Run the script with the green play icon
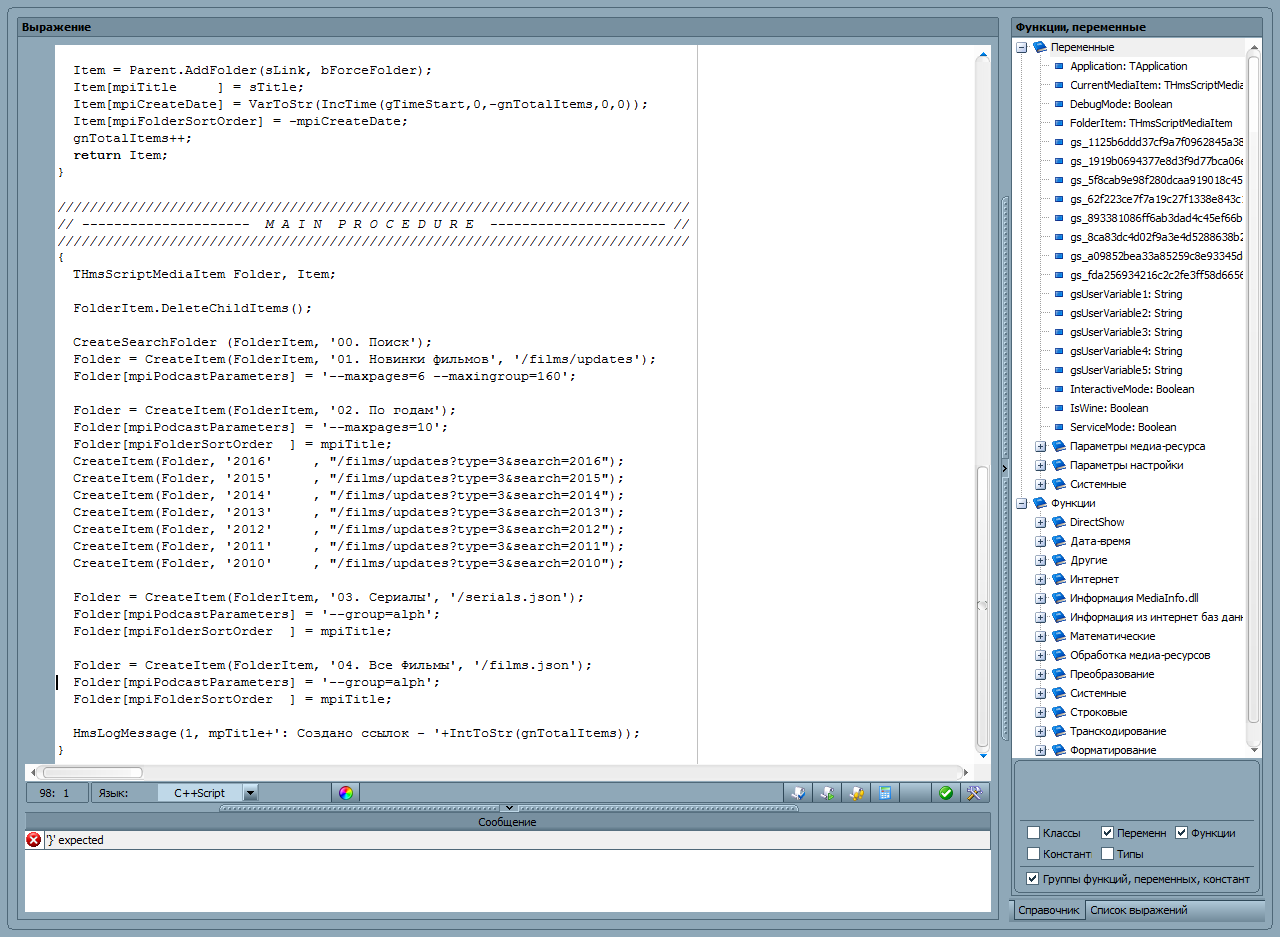The image size is (1280, 937). [x=828, y=793]
